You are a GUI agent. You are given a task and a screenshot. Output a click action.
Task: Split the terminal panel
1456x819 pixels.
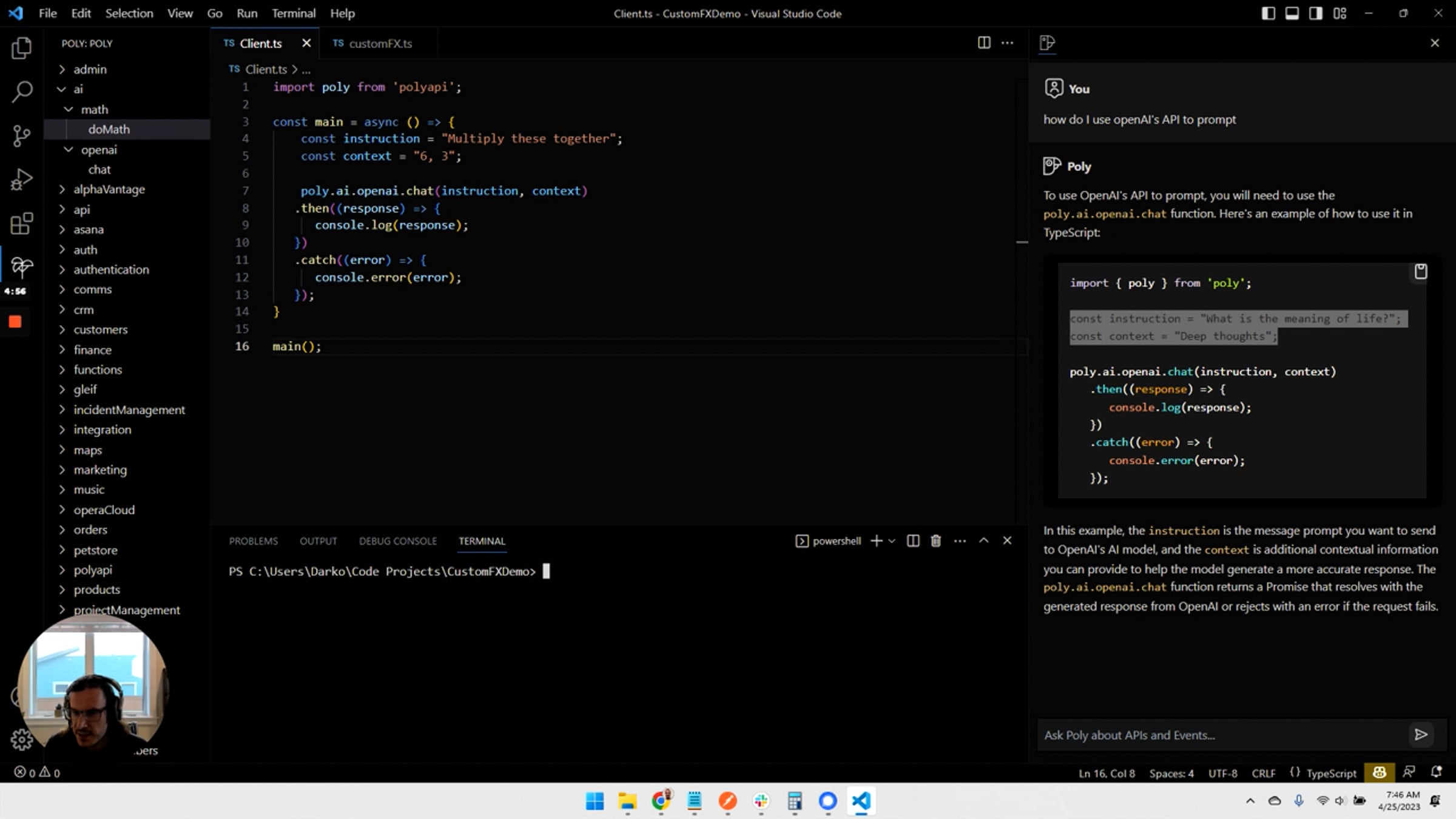[x=912, y=541]
